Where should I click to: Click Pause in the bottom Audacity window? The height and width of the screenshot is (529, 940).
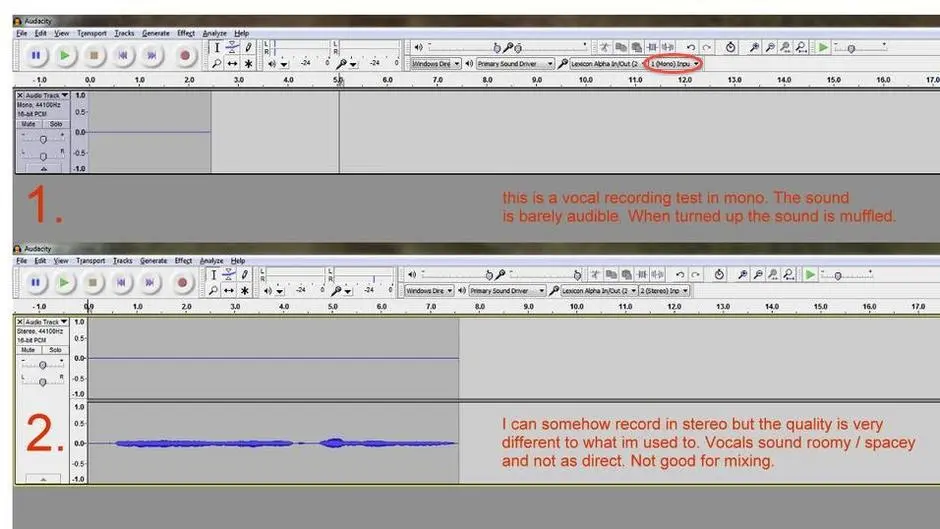35,283
